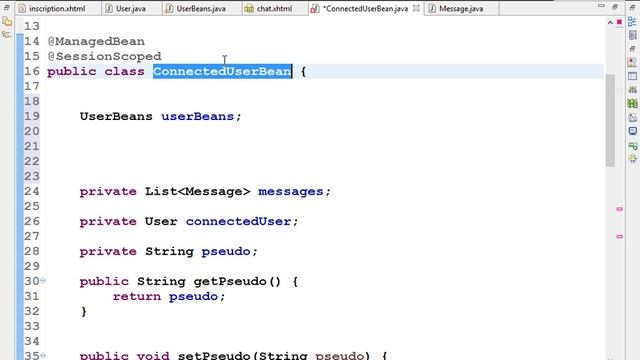The image size is (640, 360).
Task: Click the User type on line 26
Action: pos(161,221)
